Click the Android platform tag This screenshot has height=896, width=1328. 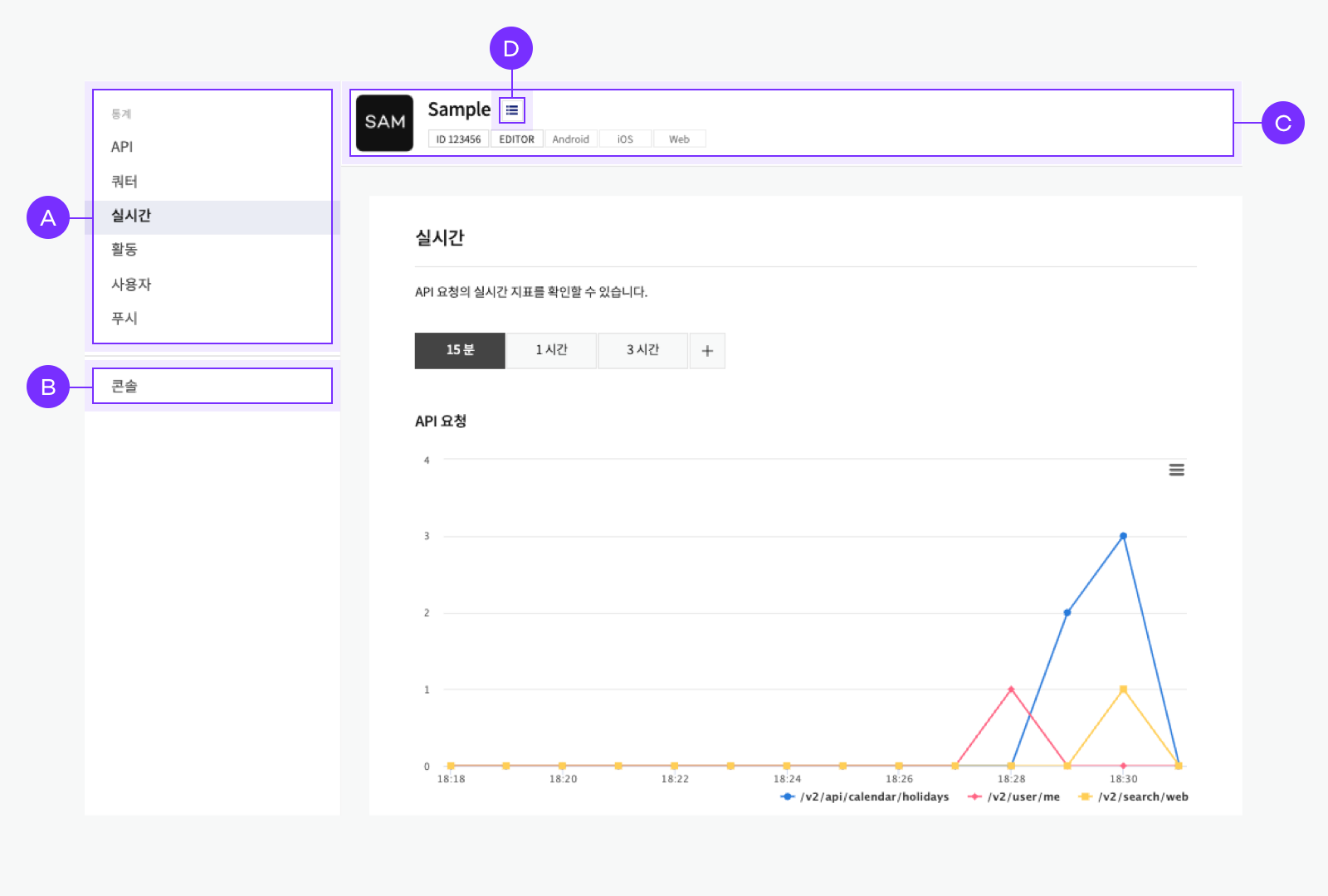pyautogui.click(x=571, y=139)
